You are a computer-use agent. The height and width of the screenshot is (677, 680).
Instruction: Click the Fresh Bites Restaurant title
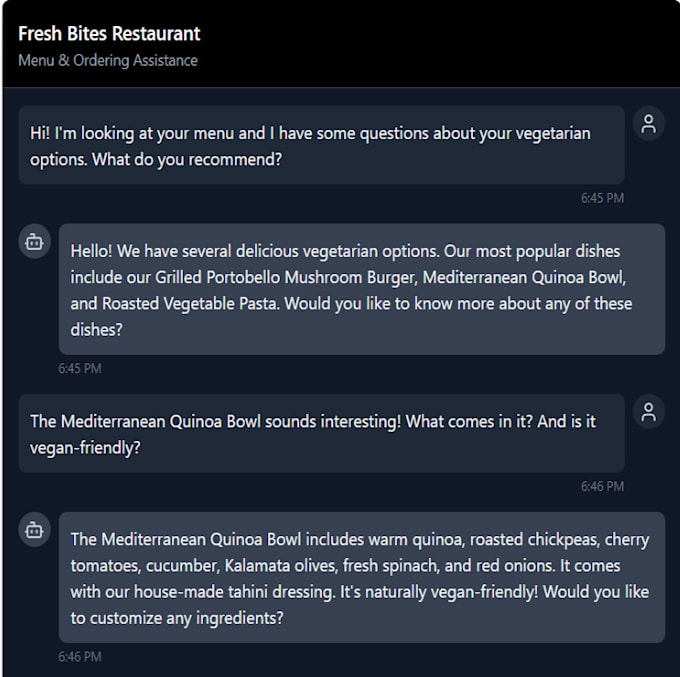point(109,33)
